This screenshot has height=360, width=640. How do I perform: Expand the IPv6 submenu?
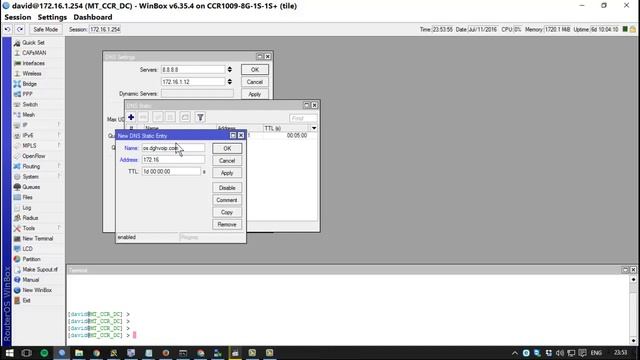click(28, 135)
